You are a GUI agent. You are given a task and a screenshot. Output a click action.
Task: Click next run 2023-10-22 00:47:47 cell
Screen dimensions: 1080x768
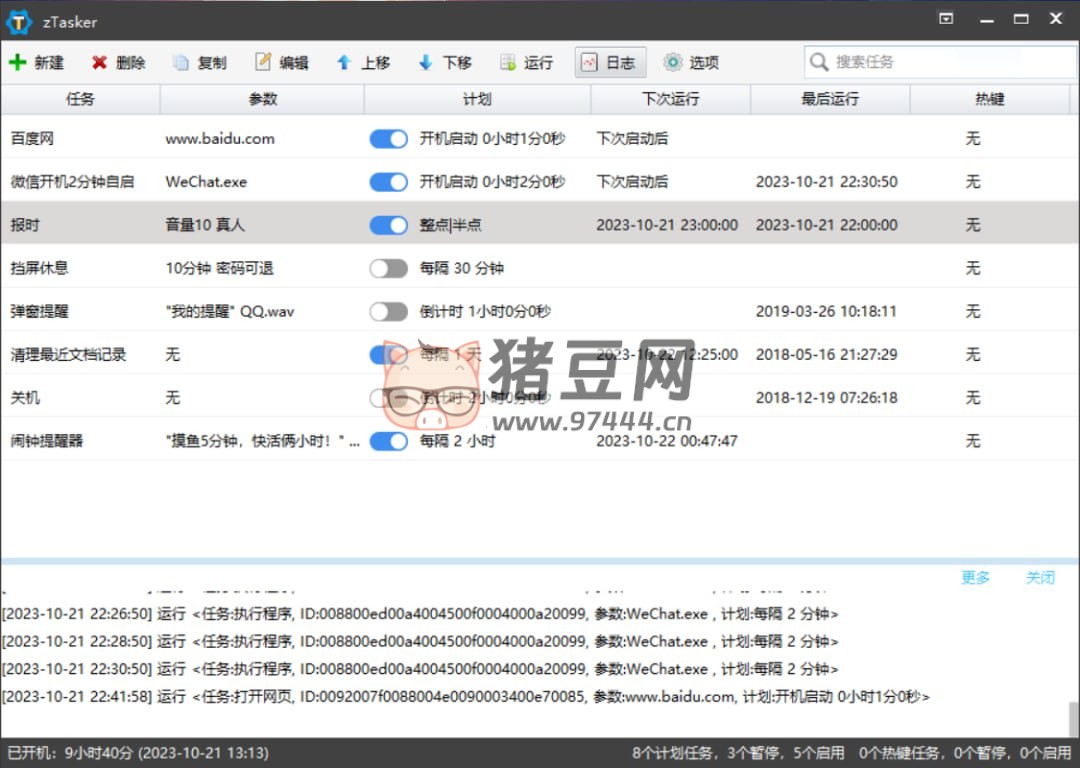(667, 441)
